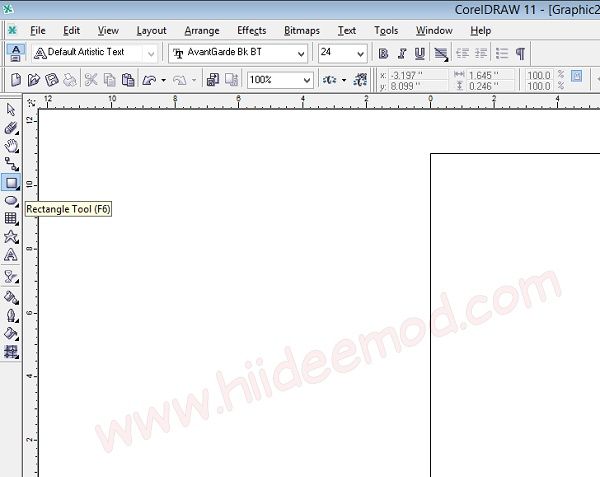Click the x position field -3.197
600x477 pixels.
pyautogui.click(x=418, y=75)
